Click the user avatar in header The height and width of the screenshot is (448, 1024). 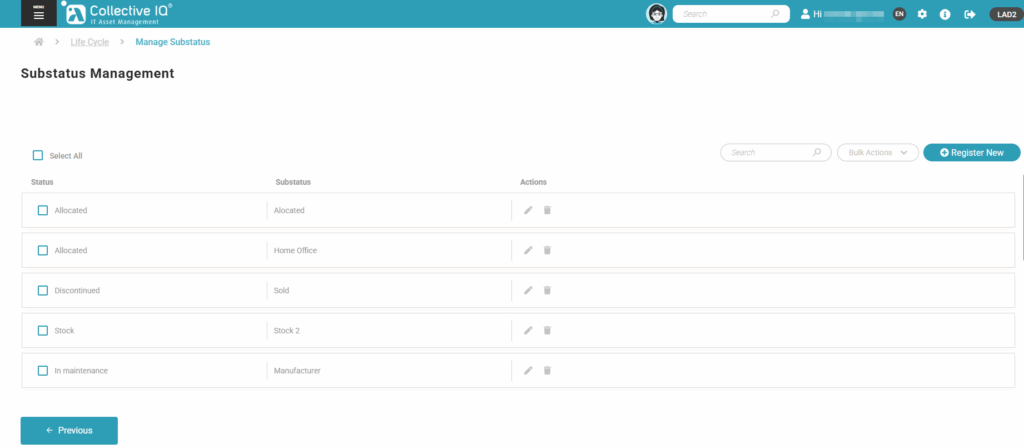click(x=657, y=14)
